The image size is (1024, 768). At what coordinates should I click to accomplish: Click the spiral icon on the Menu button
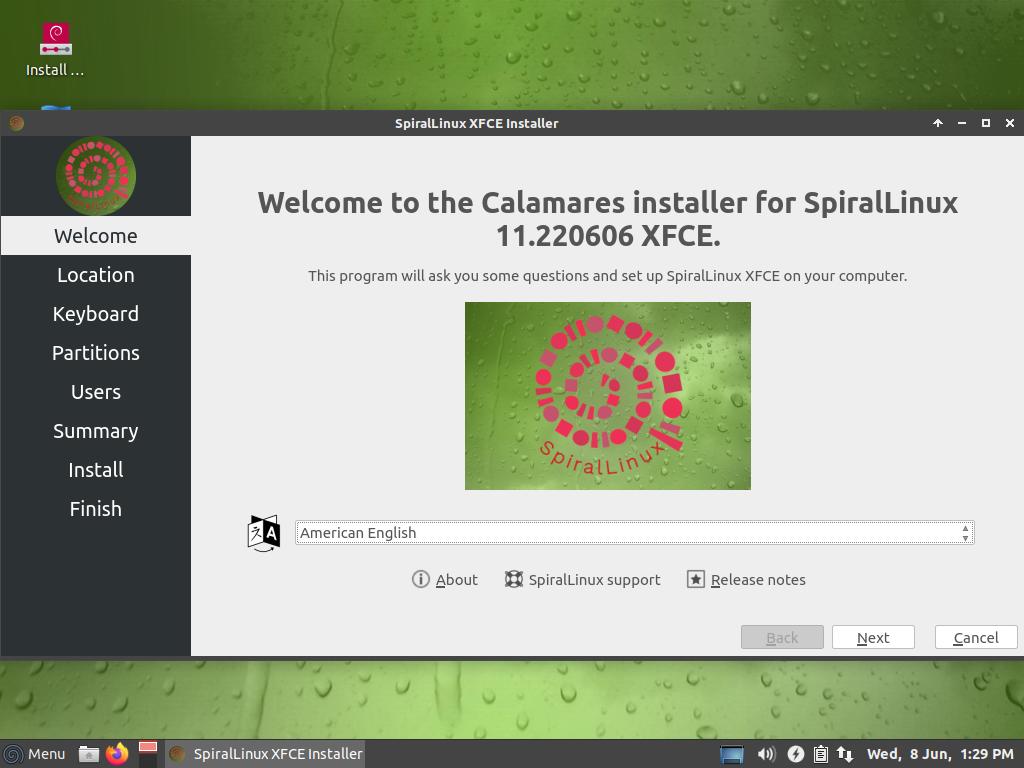click(13, 754)
